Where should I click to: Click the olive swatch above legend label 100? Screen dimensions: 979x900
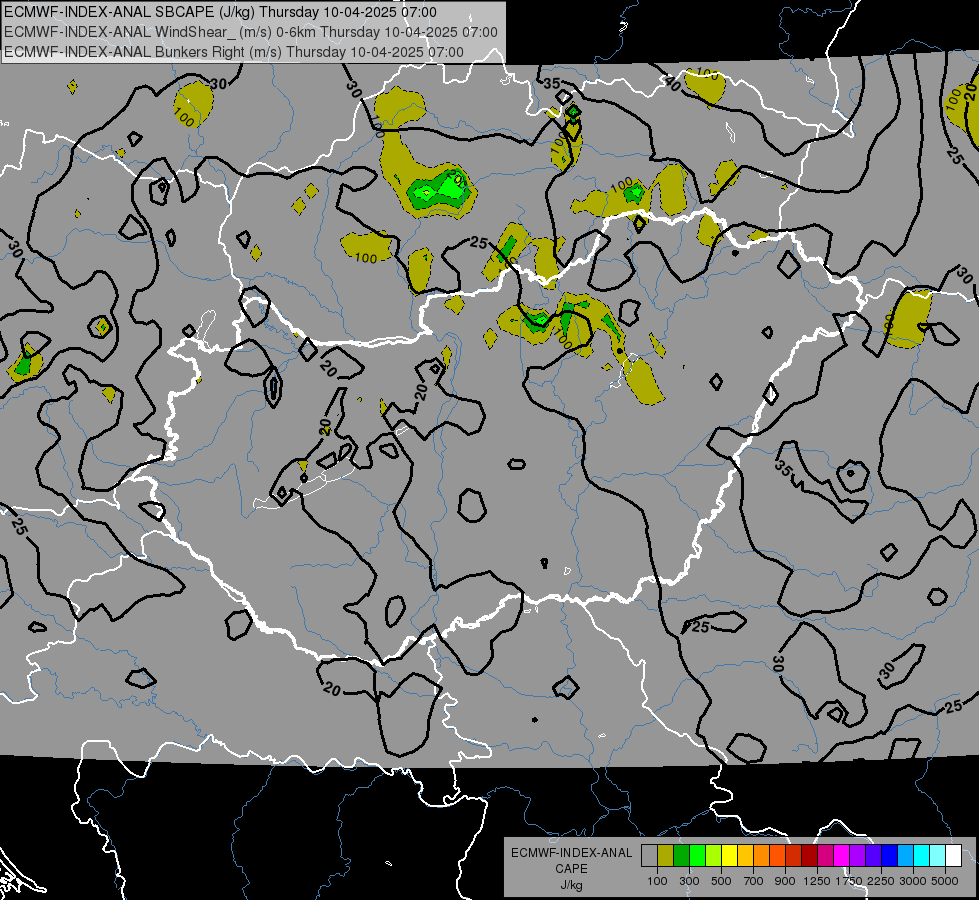point(666,855)
